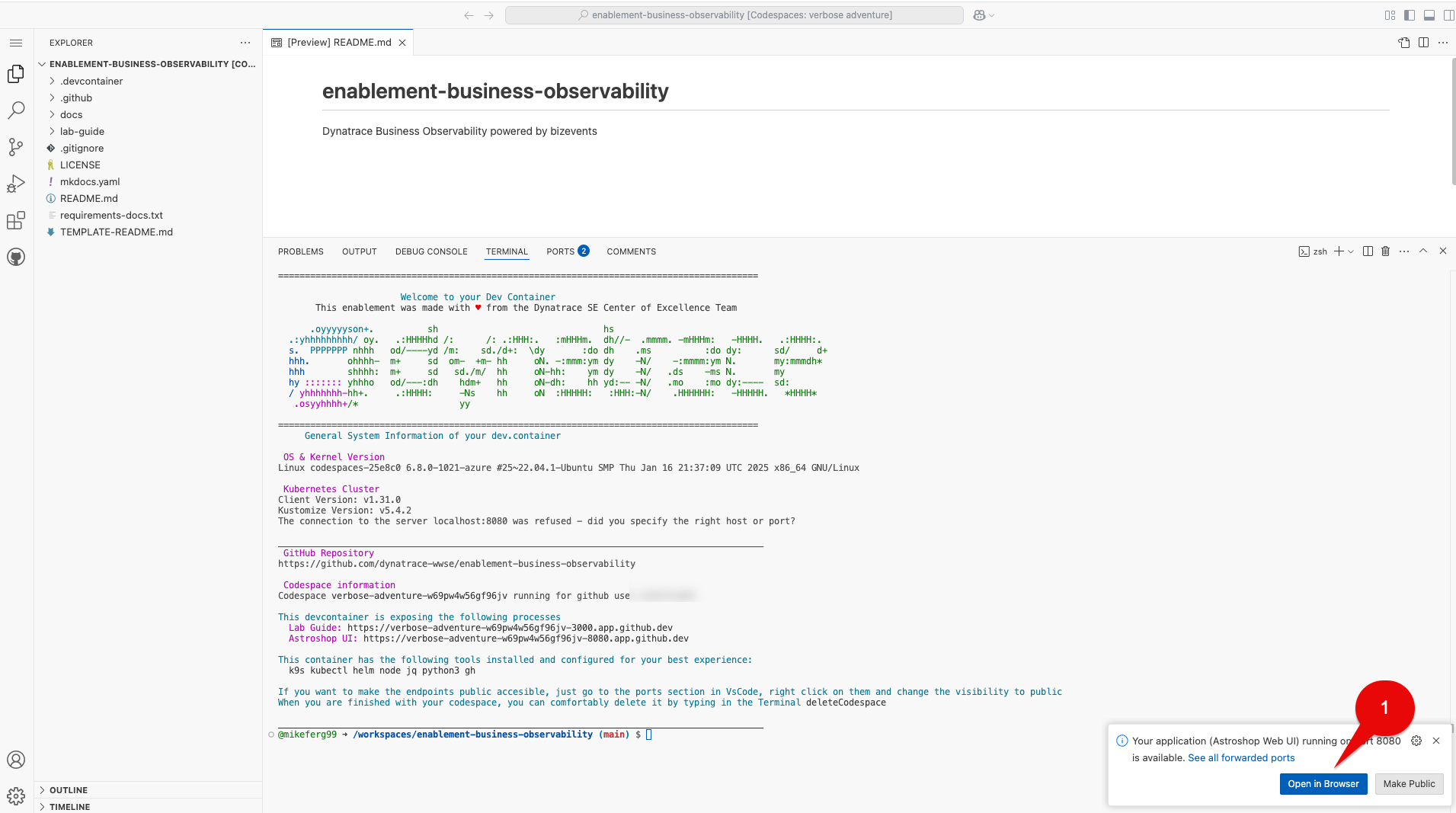Click the Open in Browser button
Viewport: 1456px width, 813px height.
point(1323,784)
